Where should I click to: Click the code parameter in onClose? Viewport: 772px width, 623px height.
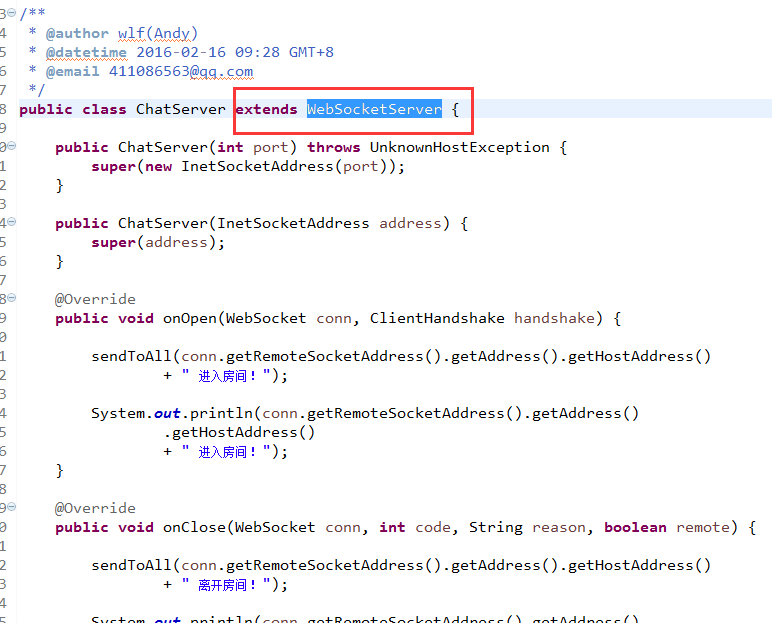433,527
